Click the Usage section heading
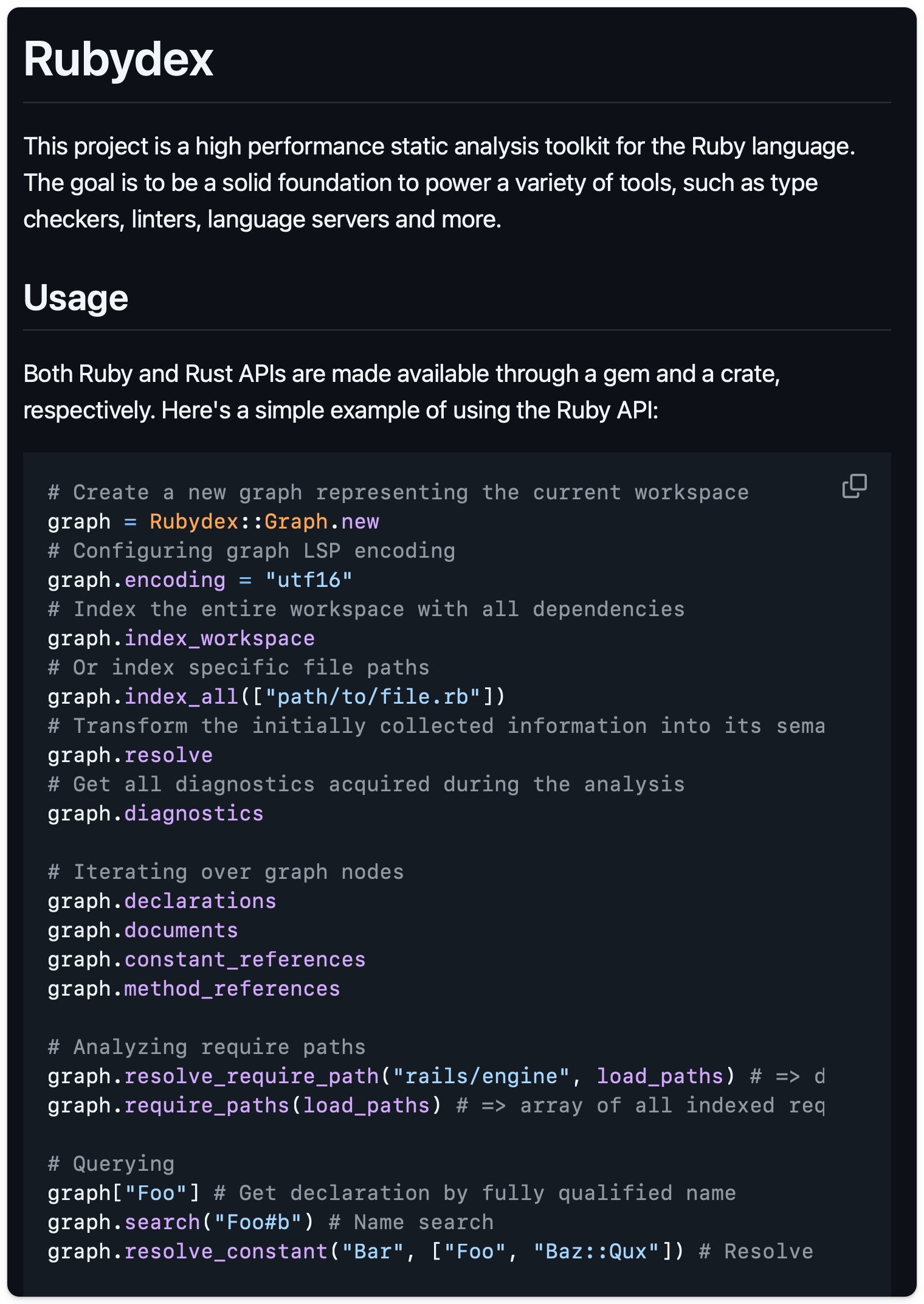The height and width of the screenshot is (1304, 924). (x=76, y=298)
